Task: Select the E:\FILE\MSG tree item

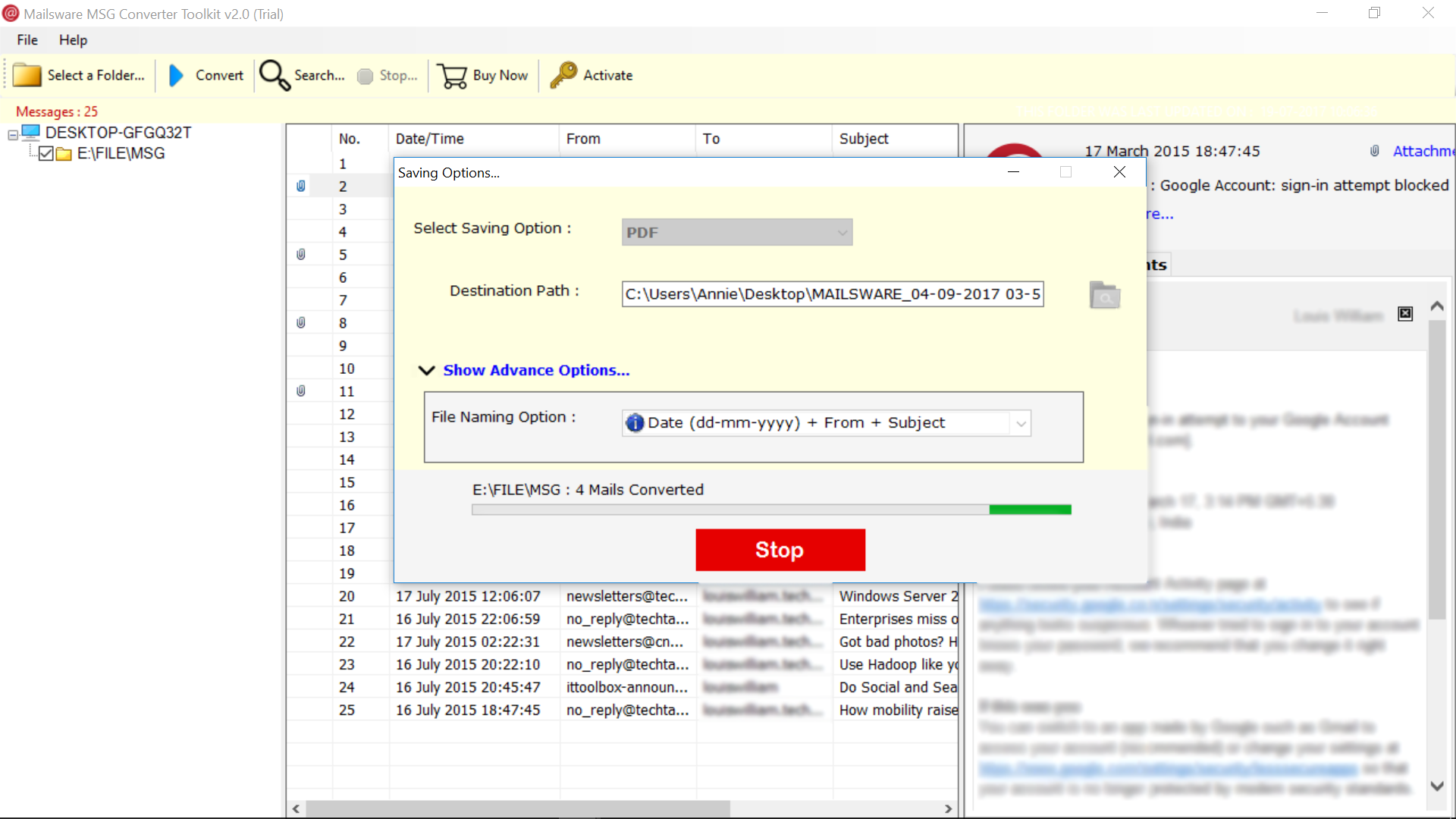Action: pos(121,154)
